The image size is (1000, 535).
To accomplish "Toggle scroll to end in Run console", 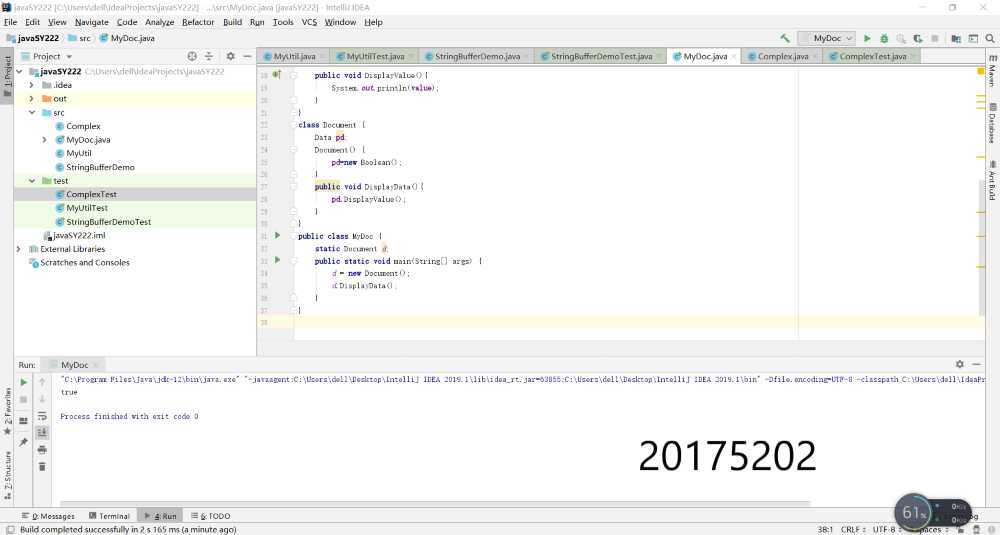I will 42,432.
